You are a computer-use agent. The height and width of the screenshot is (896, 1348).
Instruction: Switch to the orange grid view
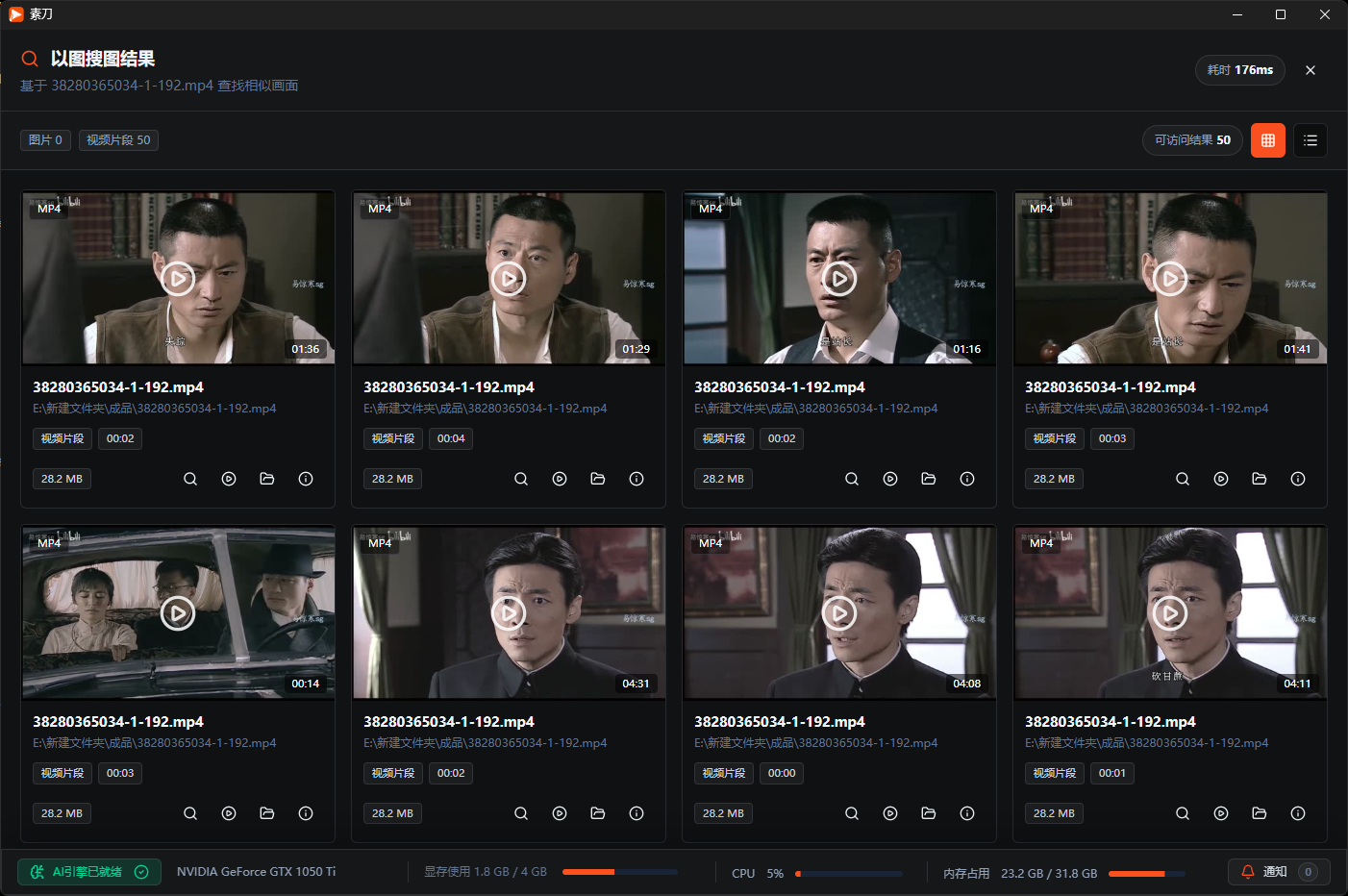tap(1268, 140)
